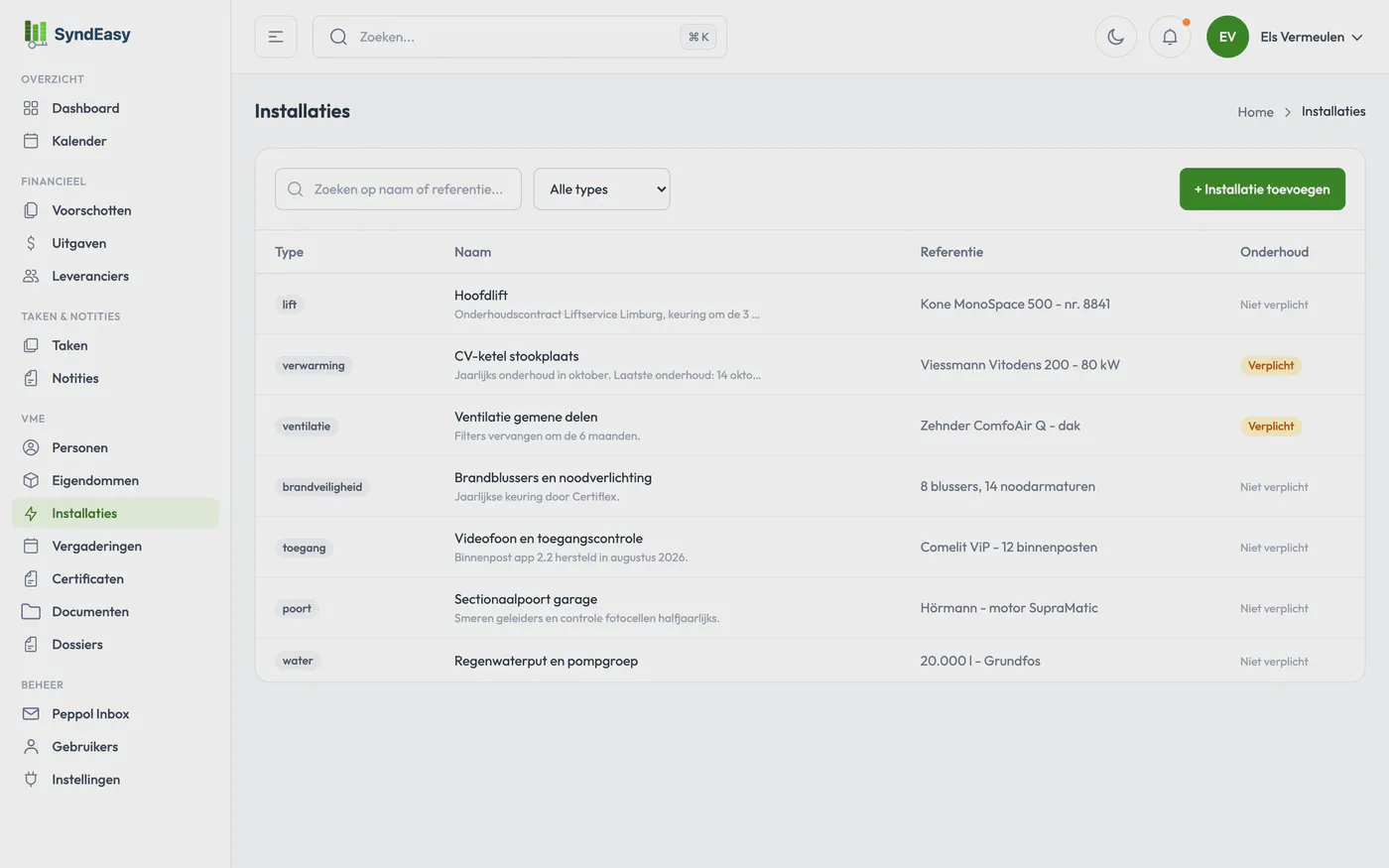The image size is (1389, 868).
Task: Click the toegang type badge
Action: point(304,548)
